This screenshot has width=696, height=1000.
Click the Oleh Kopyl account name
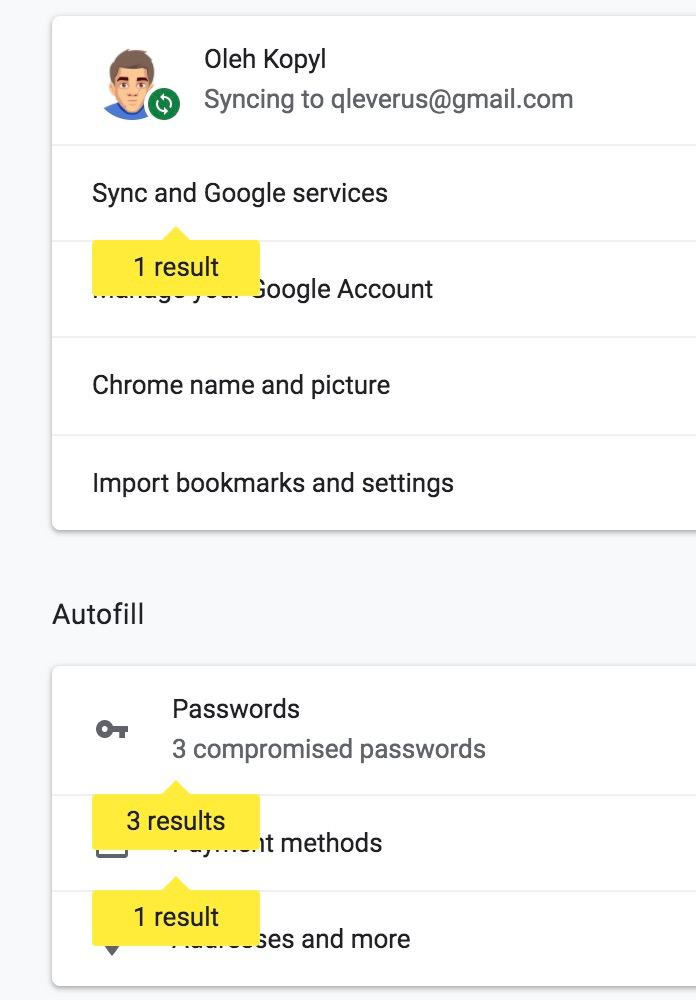265,59
